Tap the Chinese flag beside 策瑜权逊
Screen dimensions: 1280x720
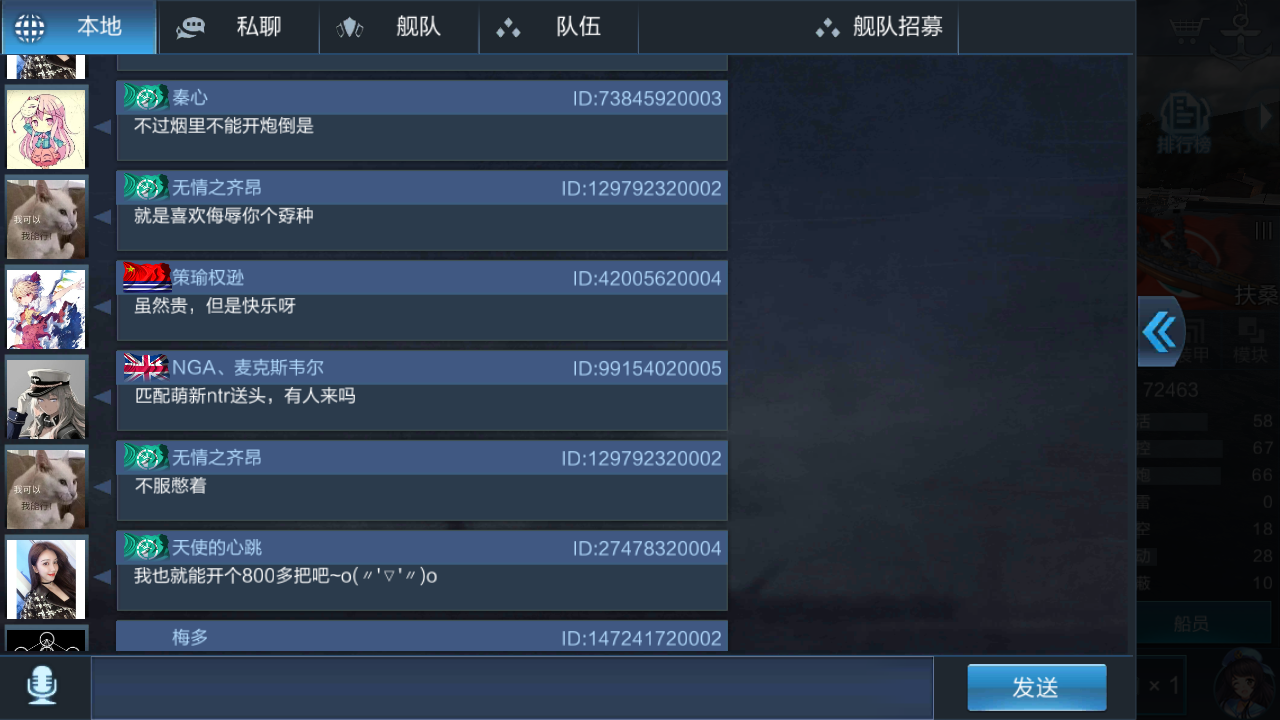tap(146, 277)
